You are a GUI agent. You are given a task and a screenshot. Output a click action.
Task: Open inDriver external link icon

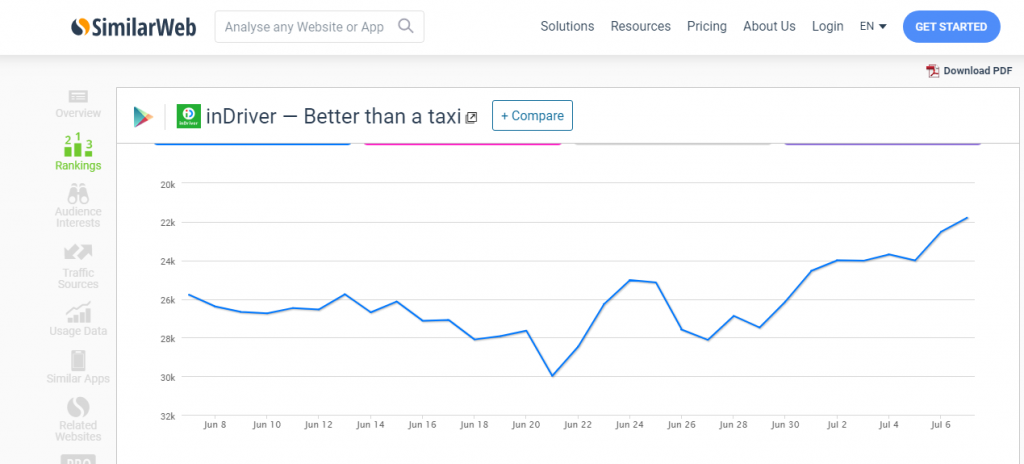pyautogui.click(x=472, y=118)
